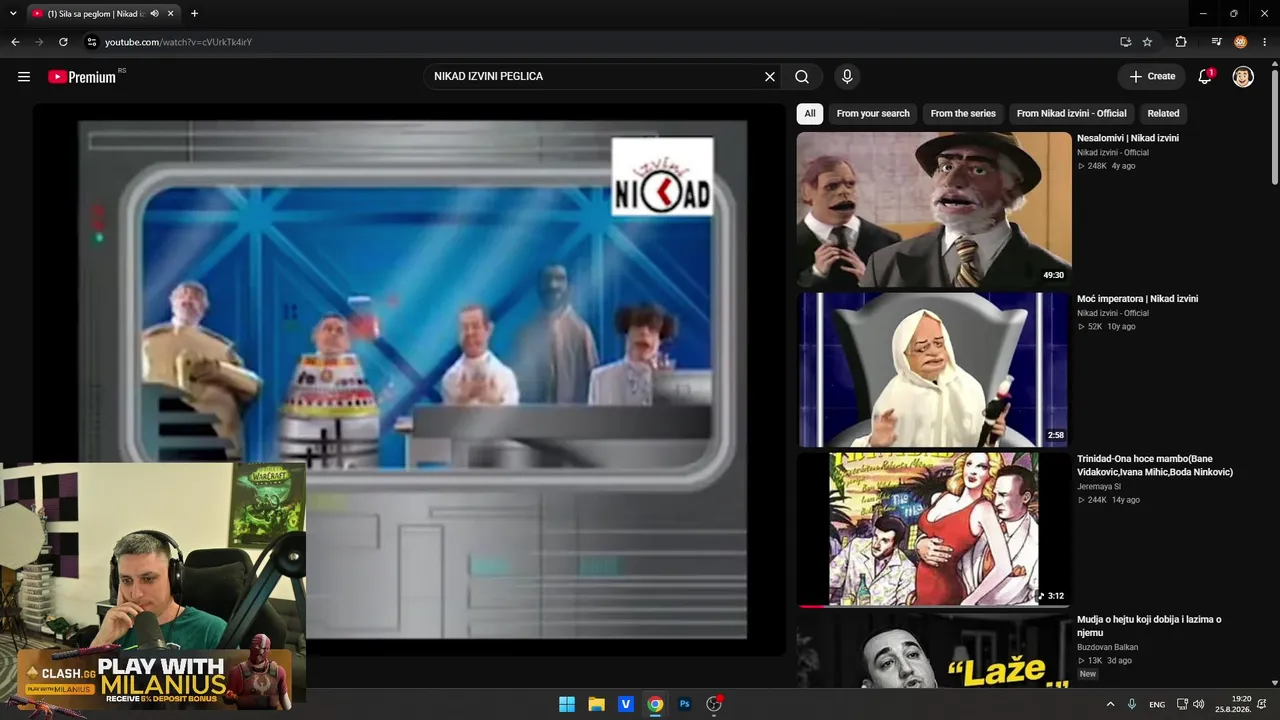Open the Trinidad-Ona hoce mambo video title
Viewport: 1280px width, 720px height.
(1155, 465)
